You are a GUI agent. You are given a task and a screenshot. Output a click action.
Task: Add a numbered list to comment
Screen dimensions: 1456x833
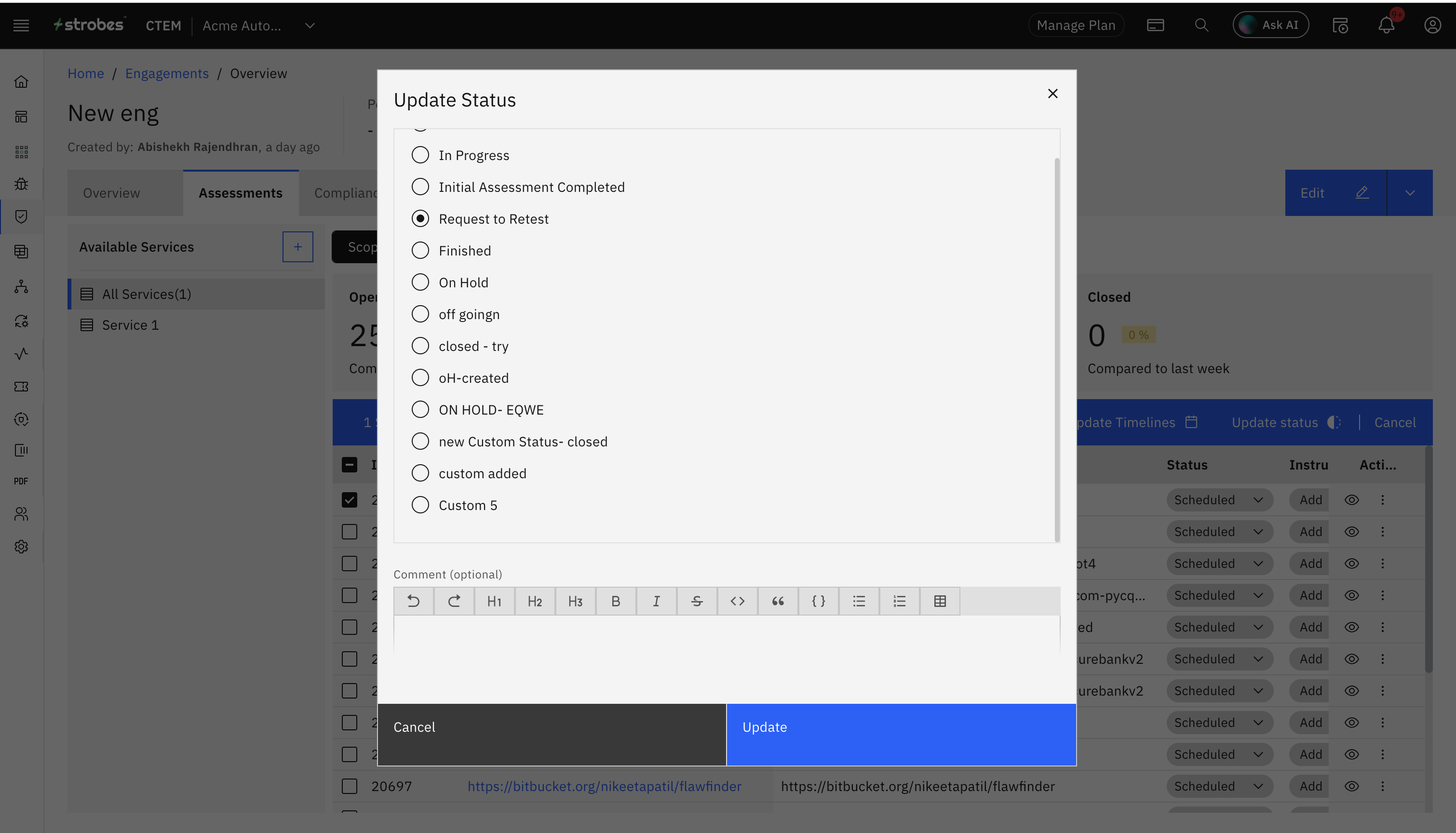[899, 601]
